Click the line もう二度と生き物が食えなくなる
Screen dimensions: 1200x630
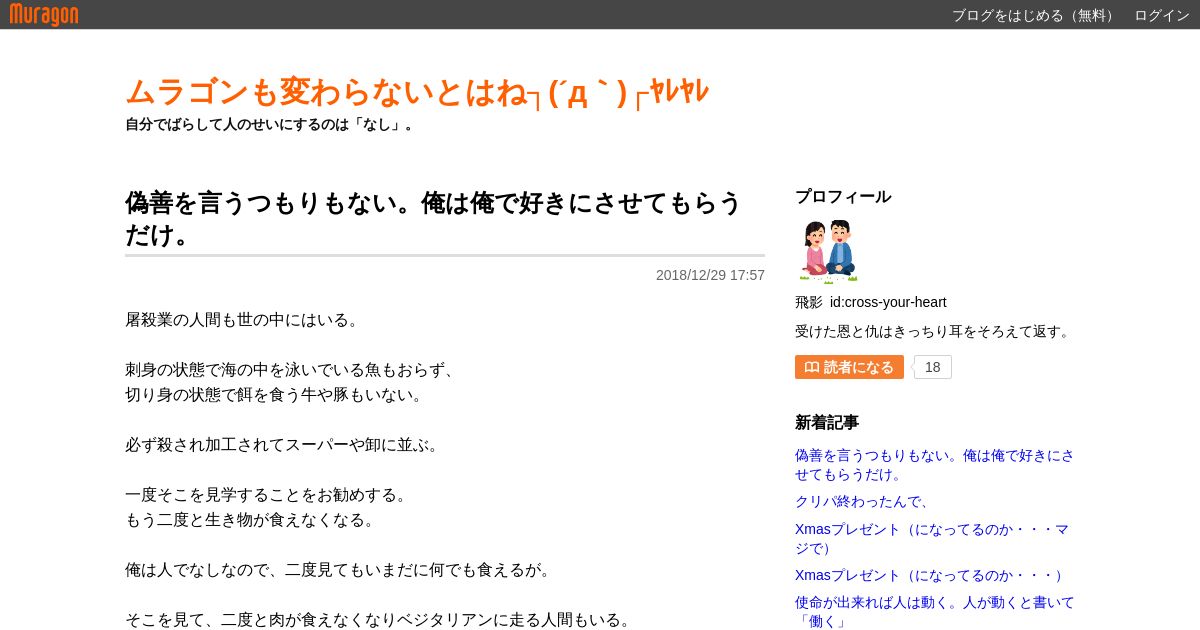[252, 519]
